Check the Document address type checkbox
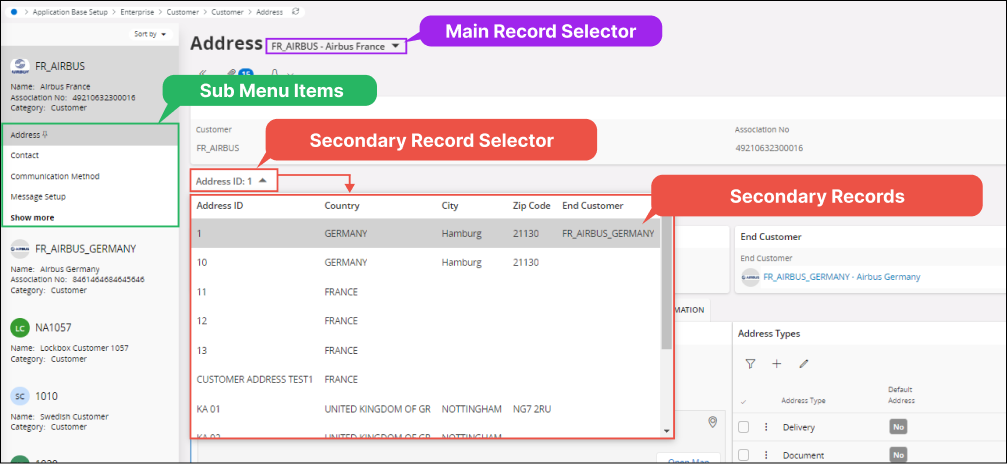Screen dimensions: 1007x464 click(743, 455)
